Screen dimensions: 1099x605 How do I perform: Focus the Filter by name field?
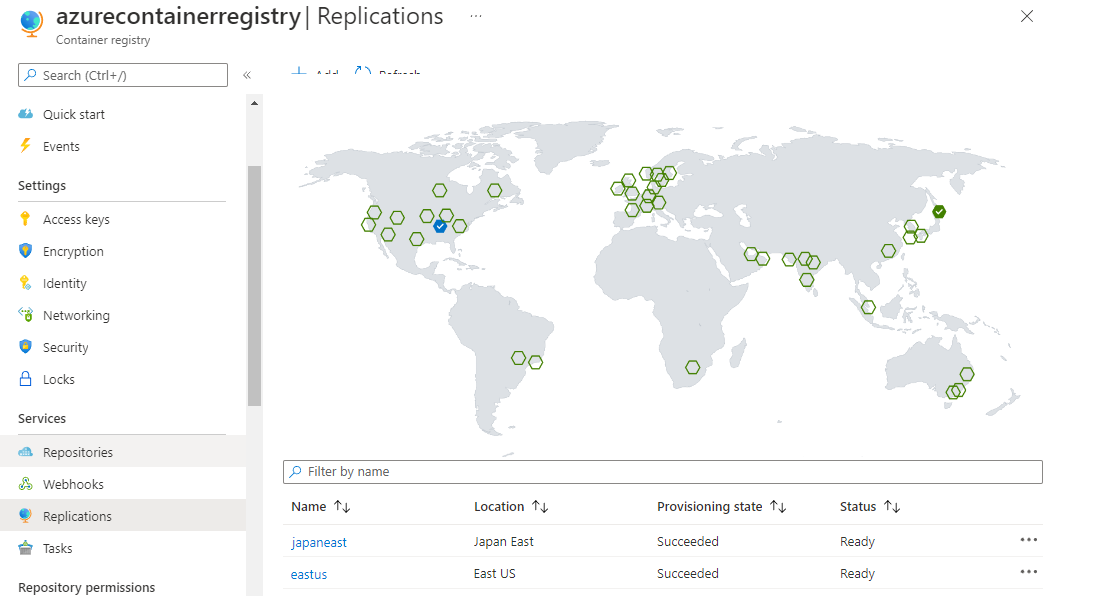[662, 472]
